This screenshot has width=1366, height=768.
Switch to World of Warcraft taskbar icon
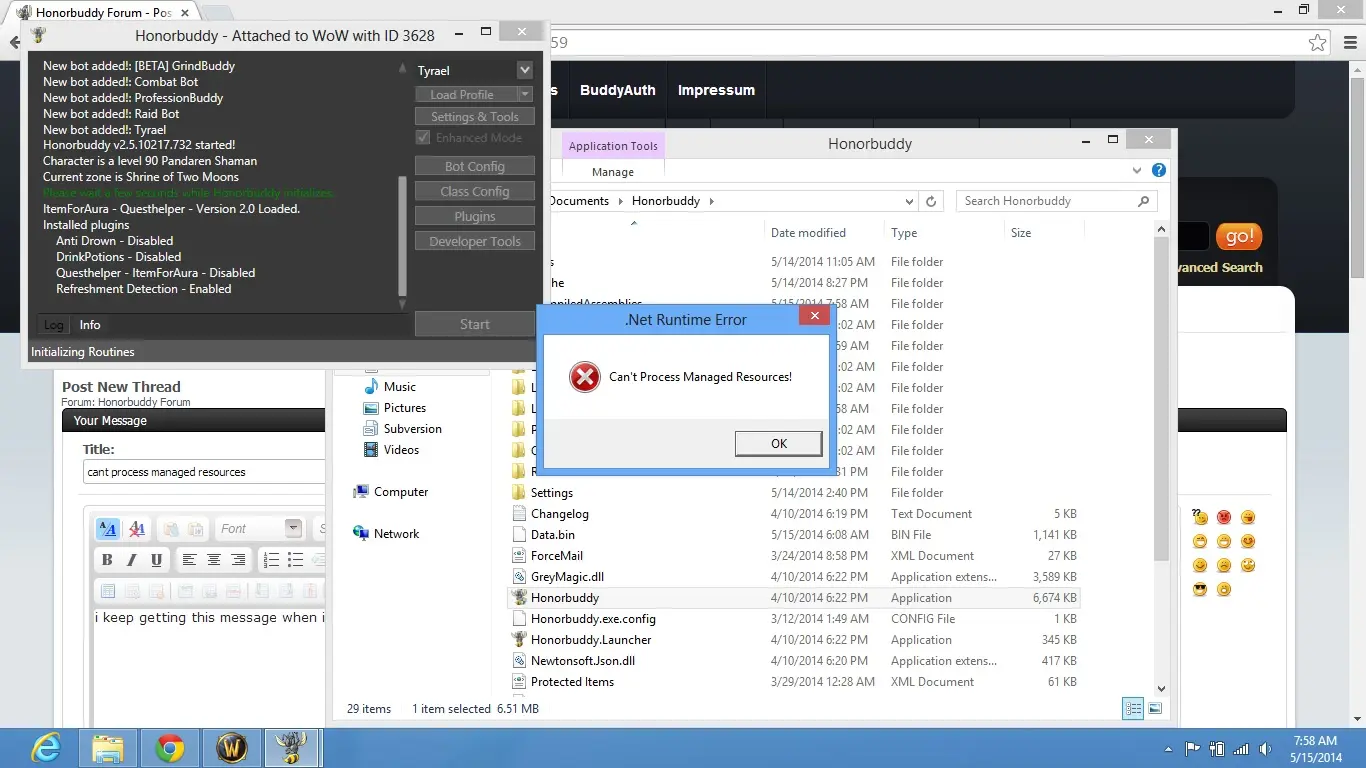[x=232, y=747]
